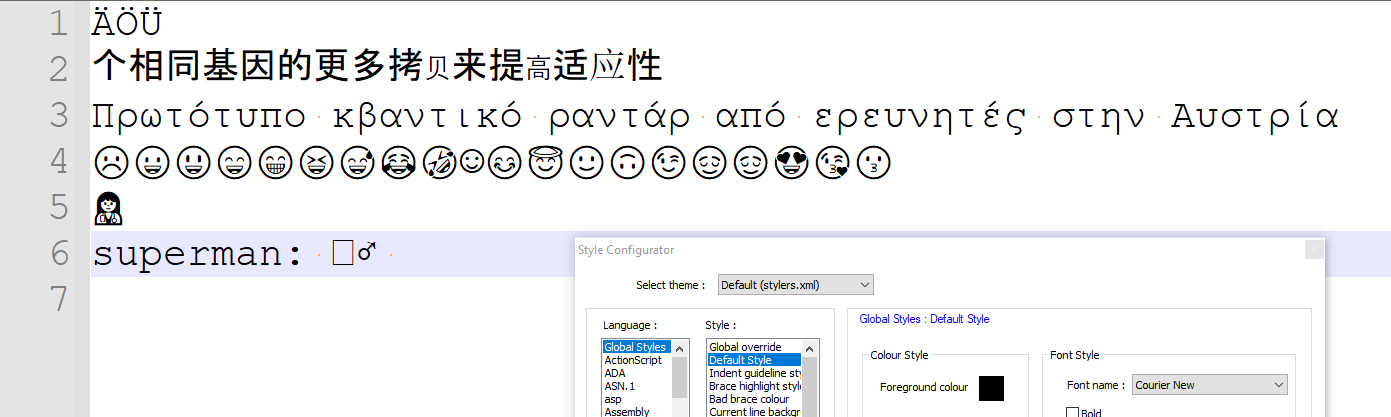Click line number 1 in the margin
This screenshot has height=417, width=1391.
(x=59, y=23)
